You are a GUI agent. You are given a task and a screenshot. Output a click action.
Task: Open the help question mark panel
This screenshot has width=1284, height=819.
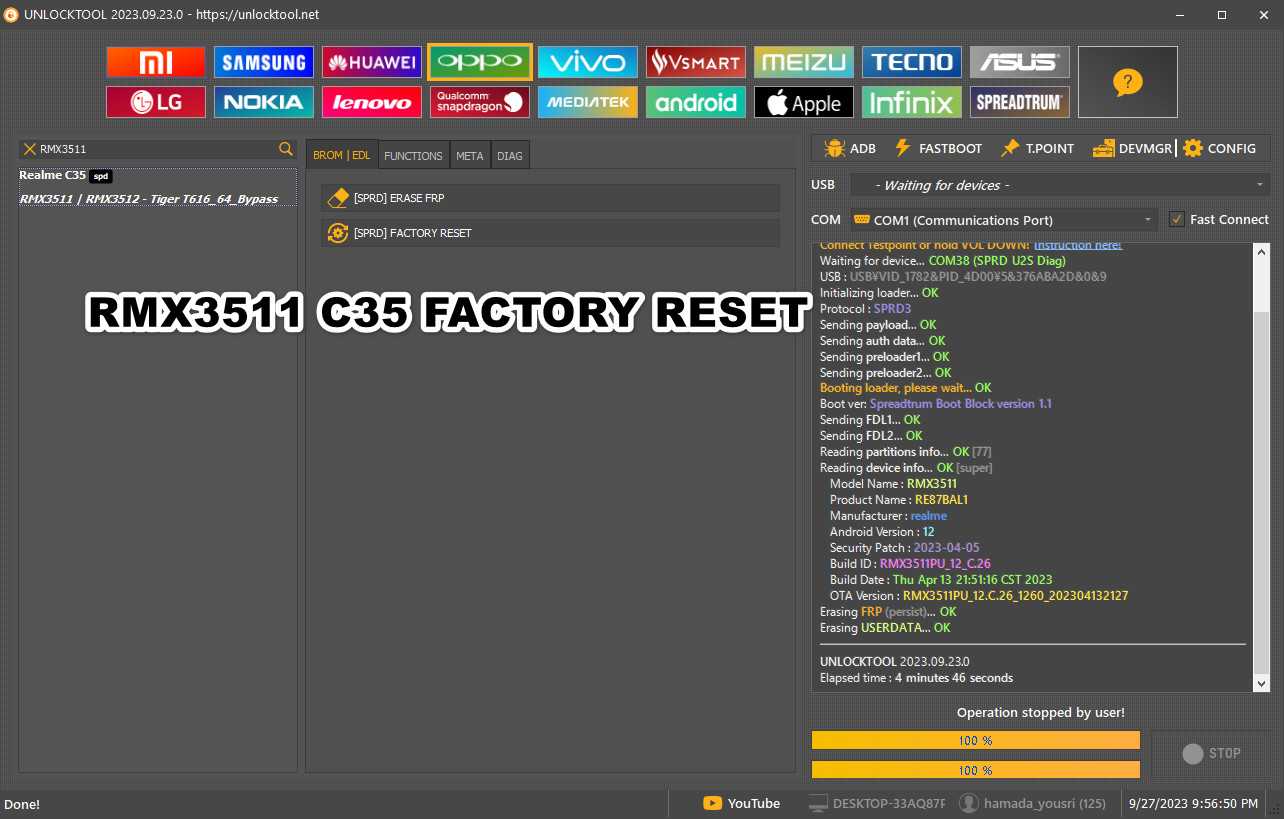1128,82
